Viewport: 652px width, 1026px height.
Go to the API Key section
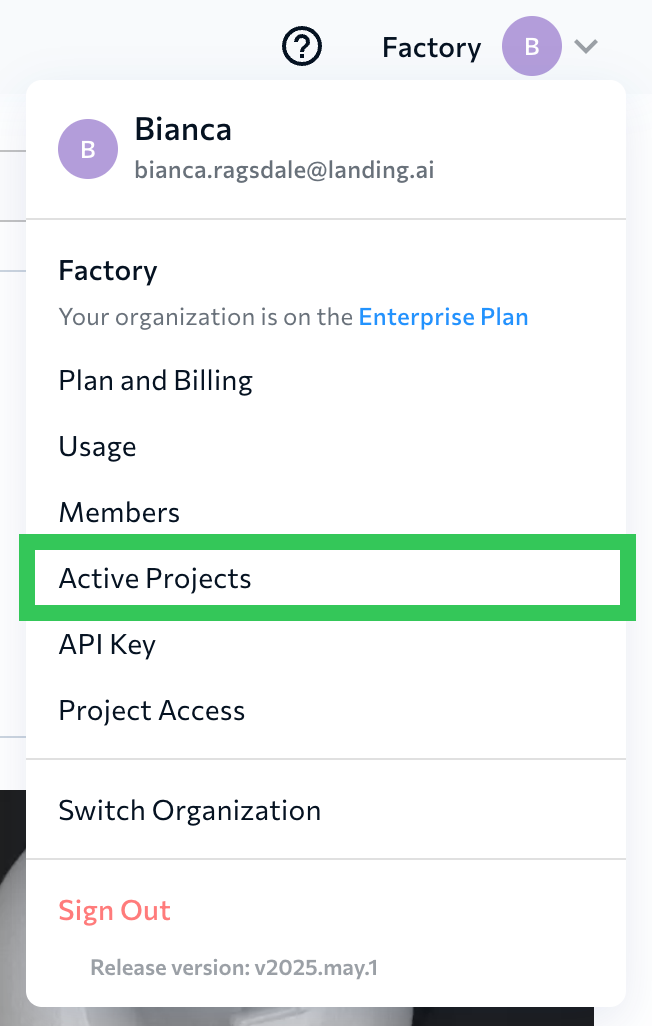pyautogui.click(x=106, y=644)
